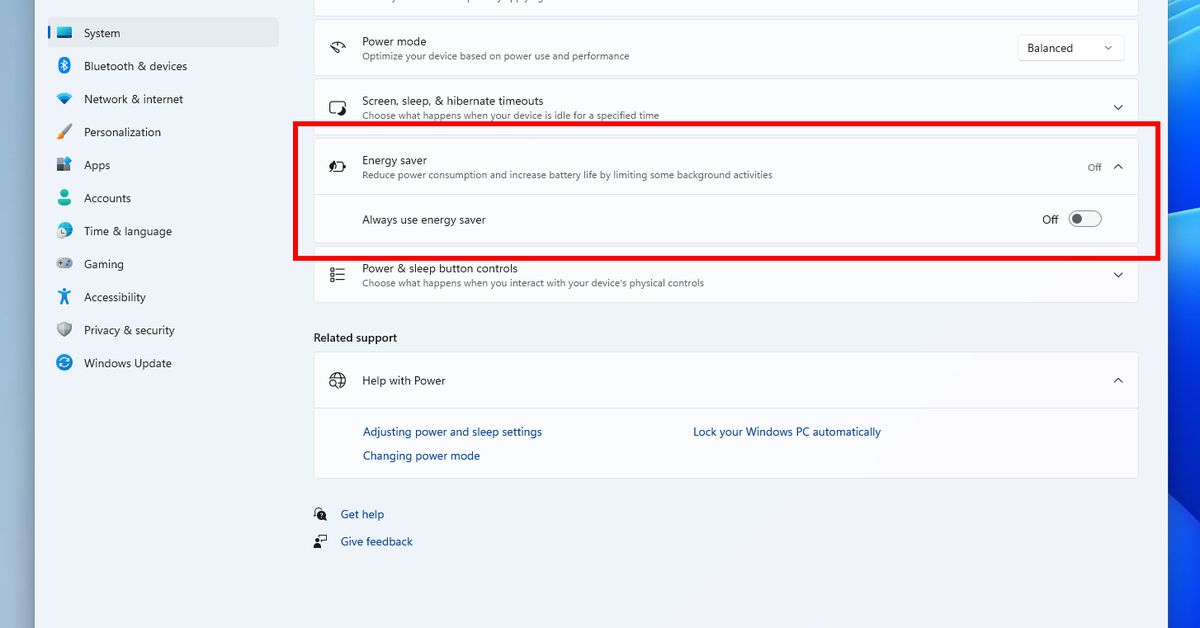Turn on Always use energy saver
The image size is (1200, 628).
click(1084, 219)
